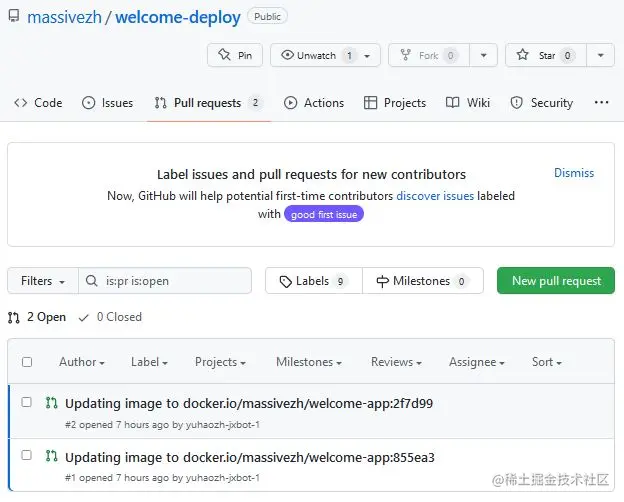Open pull request updating image to welcome-app:855ea3

point(250,457)
